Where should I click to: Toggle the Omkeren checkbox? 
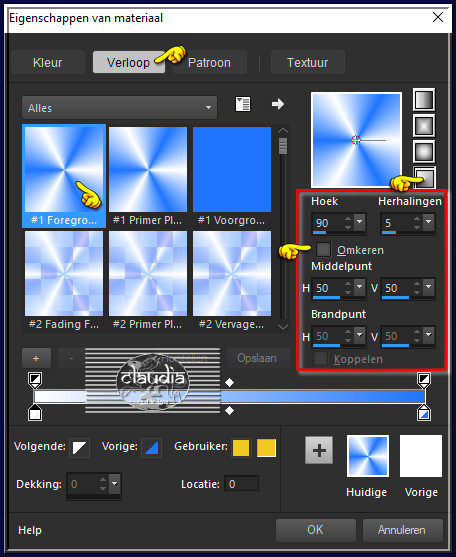point(323,249)
